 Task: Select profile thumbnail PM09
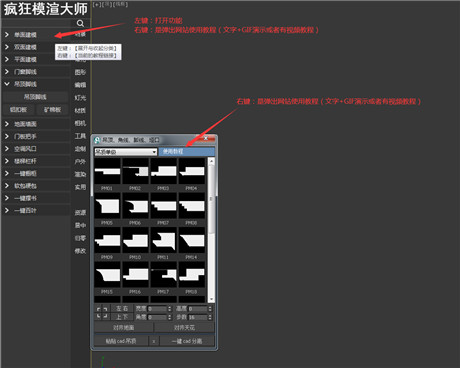(x=107, y=240)
